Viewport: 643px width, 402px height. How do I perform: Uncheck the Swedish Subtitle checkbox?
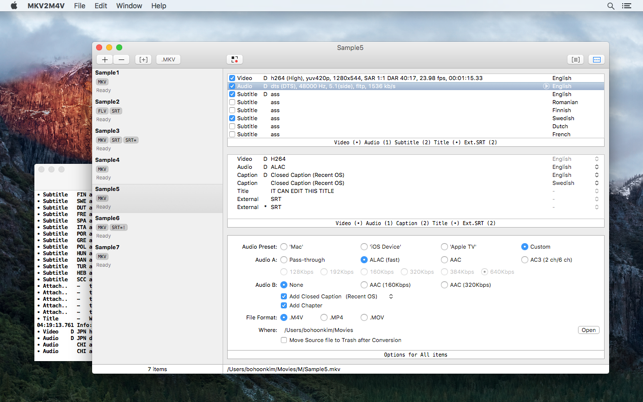point(232,118)
